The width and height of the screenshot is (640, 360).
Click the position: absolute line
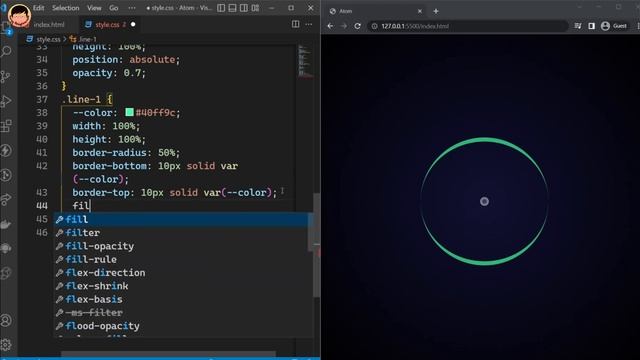coord(126,60)
